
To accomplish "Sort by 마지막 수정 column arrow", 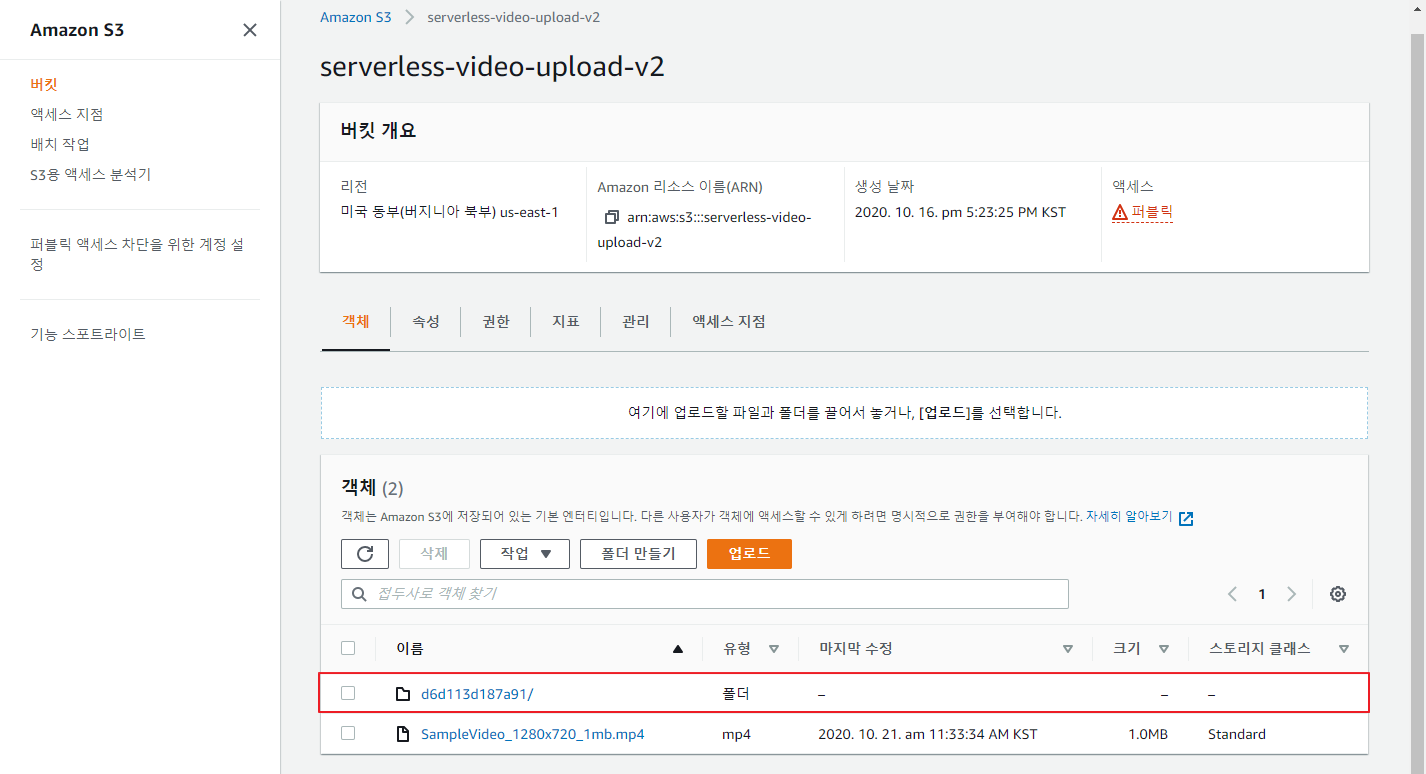I will 1068,649.
